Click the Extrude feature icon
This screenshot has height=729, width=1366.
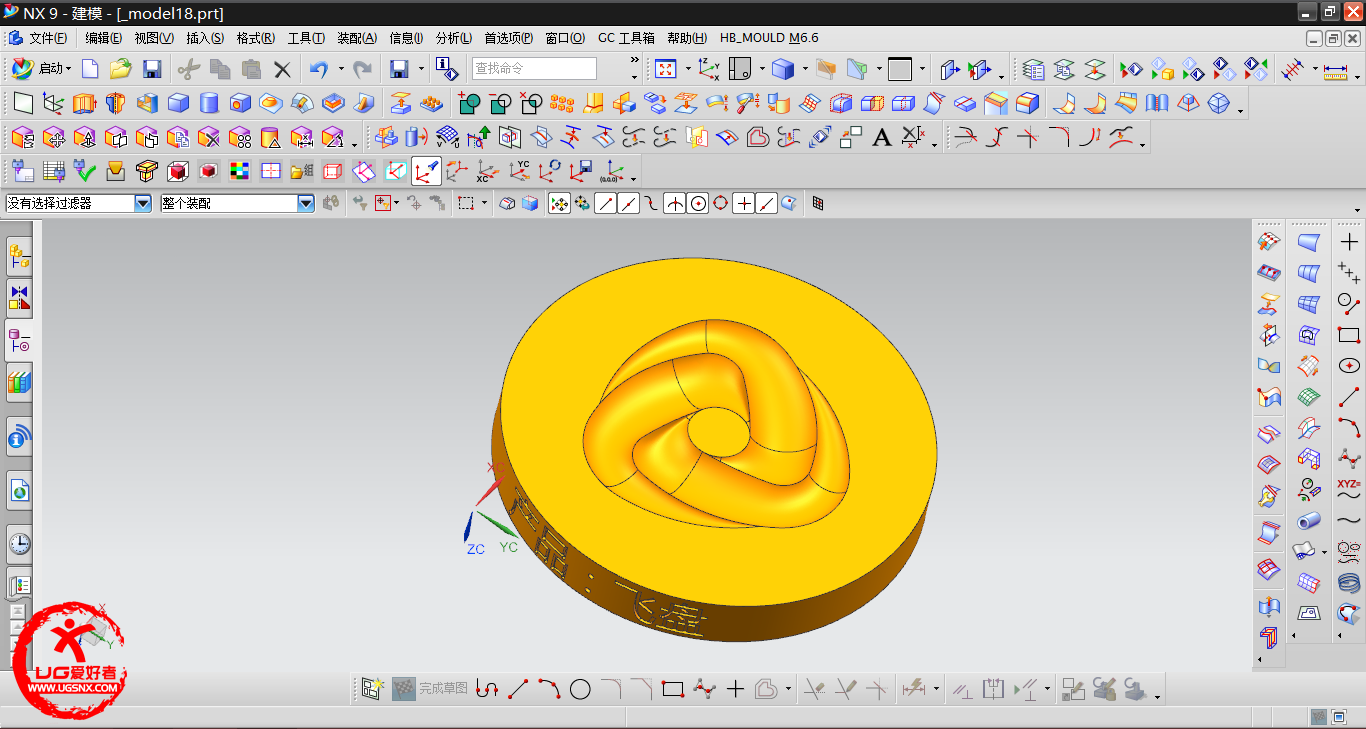[85, 103]
